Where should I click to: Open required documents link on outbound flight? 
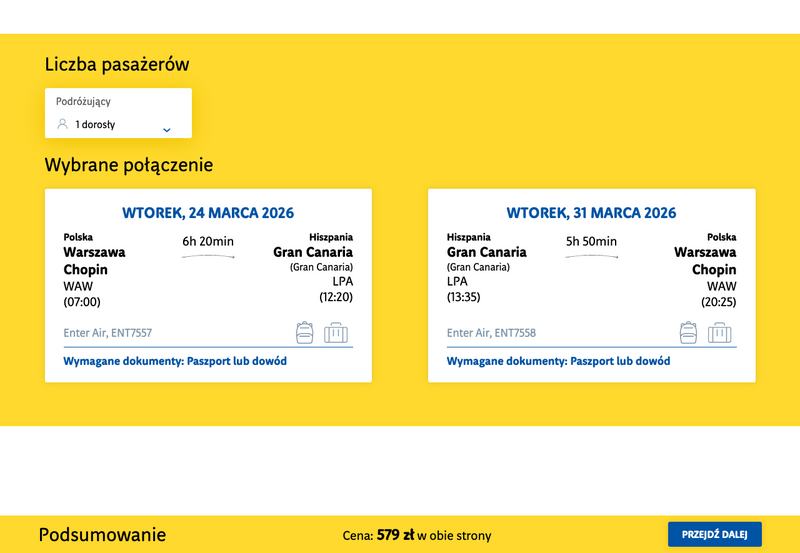[175, 361]
